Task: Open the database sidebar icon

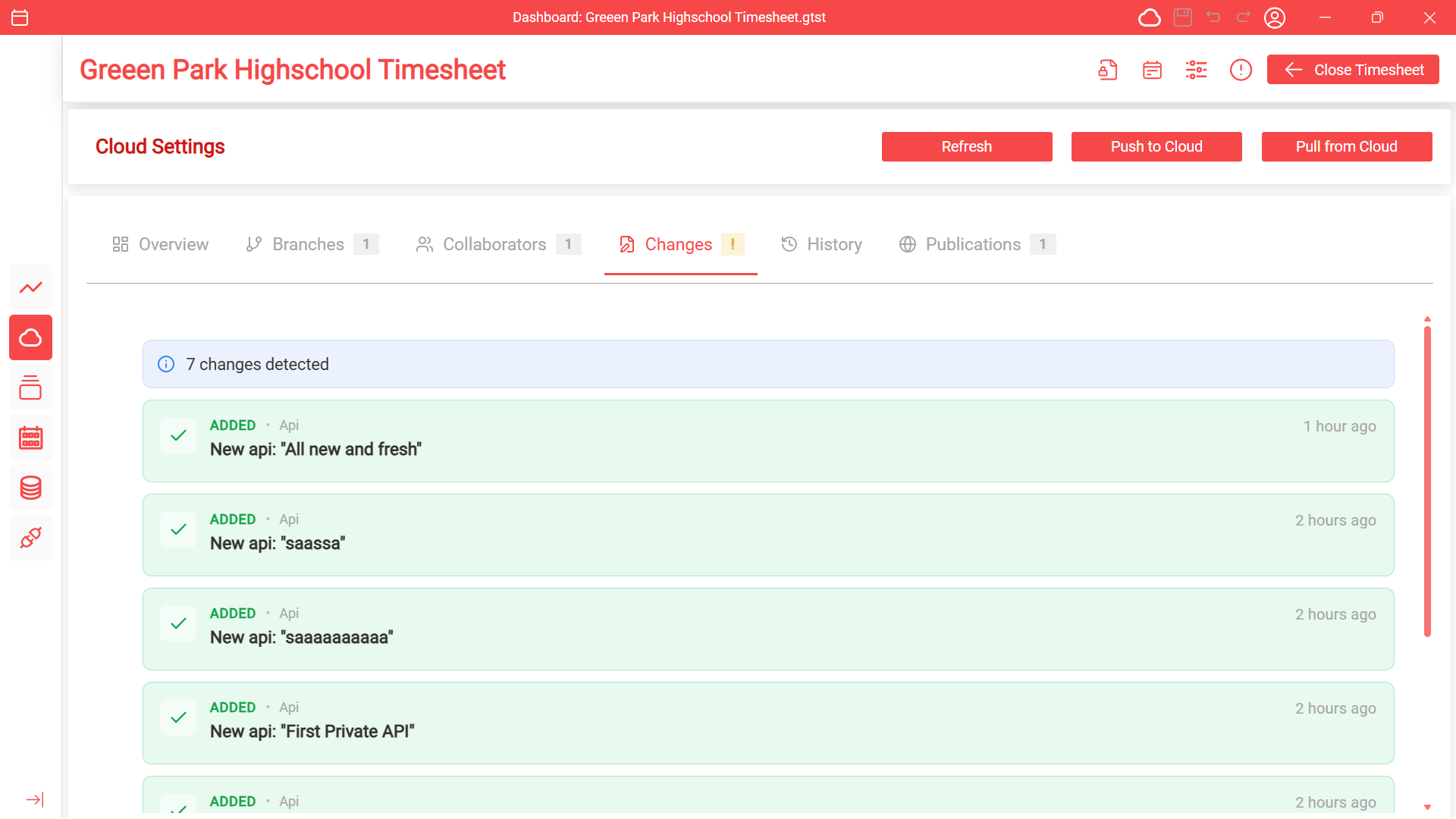Action: (x=31, y=488)
